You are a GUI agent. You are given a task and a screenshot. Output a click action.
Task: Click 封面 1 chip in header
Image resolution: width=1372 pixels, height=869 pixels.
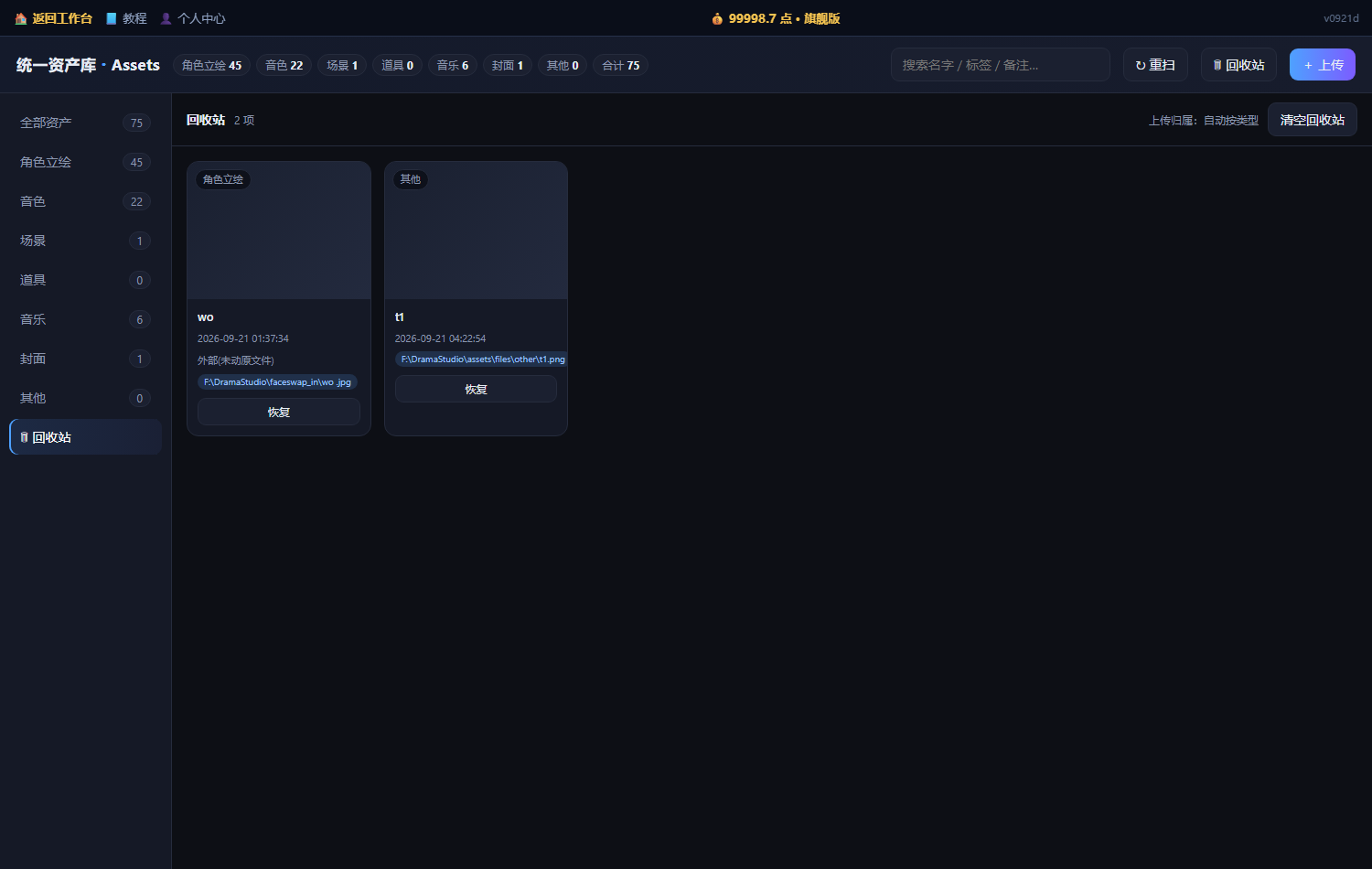point(508,65)
